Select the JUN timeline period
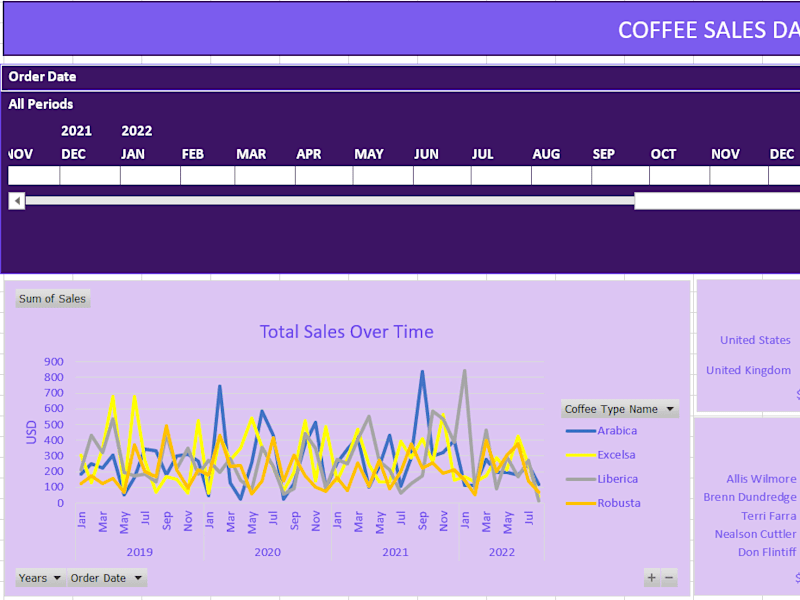 (x=442, y=176)
